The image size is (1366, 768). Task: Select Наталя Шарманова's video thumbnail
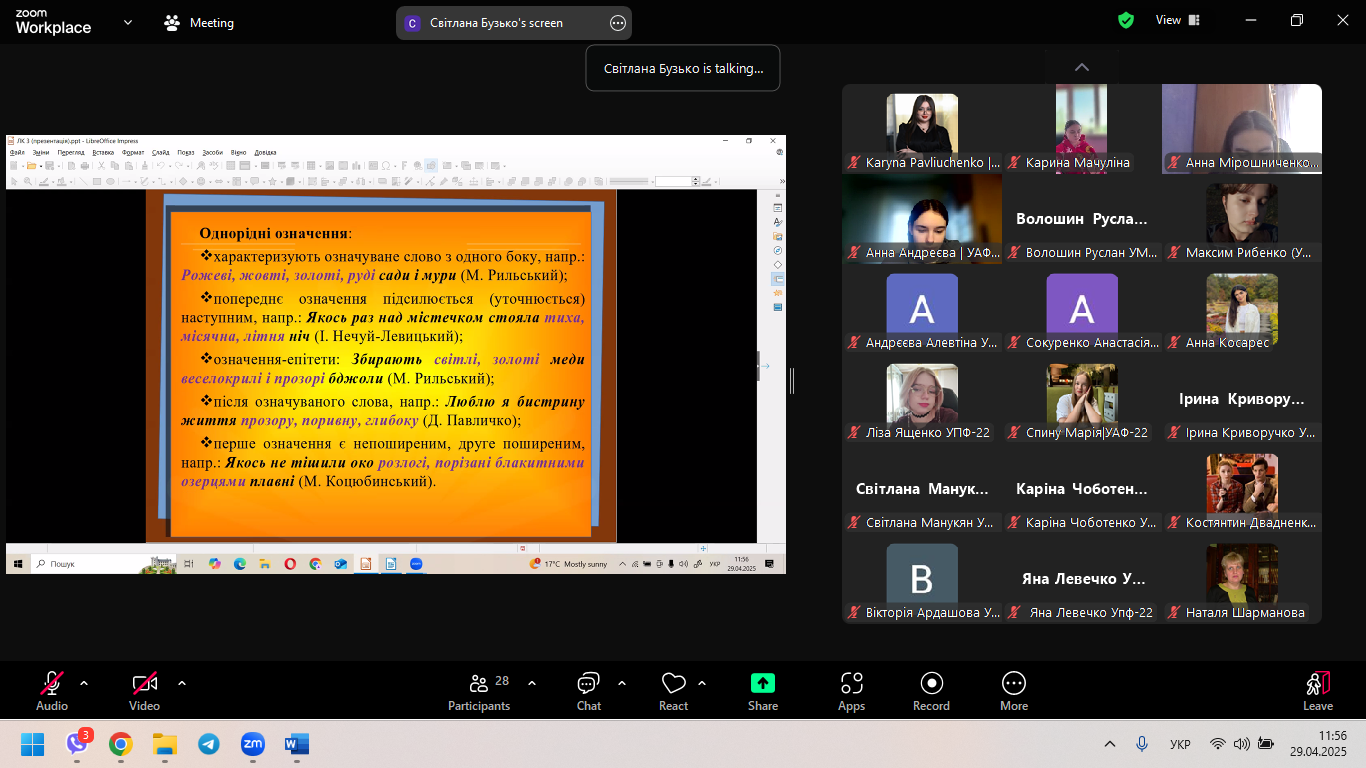pos(1242,583)
